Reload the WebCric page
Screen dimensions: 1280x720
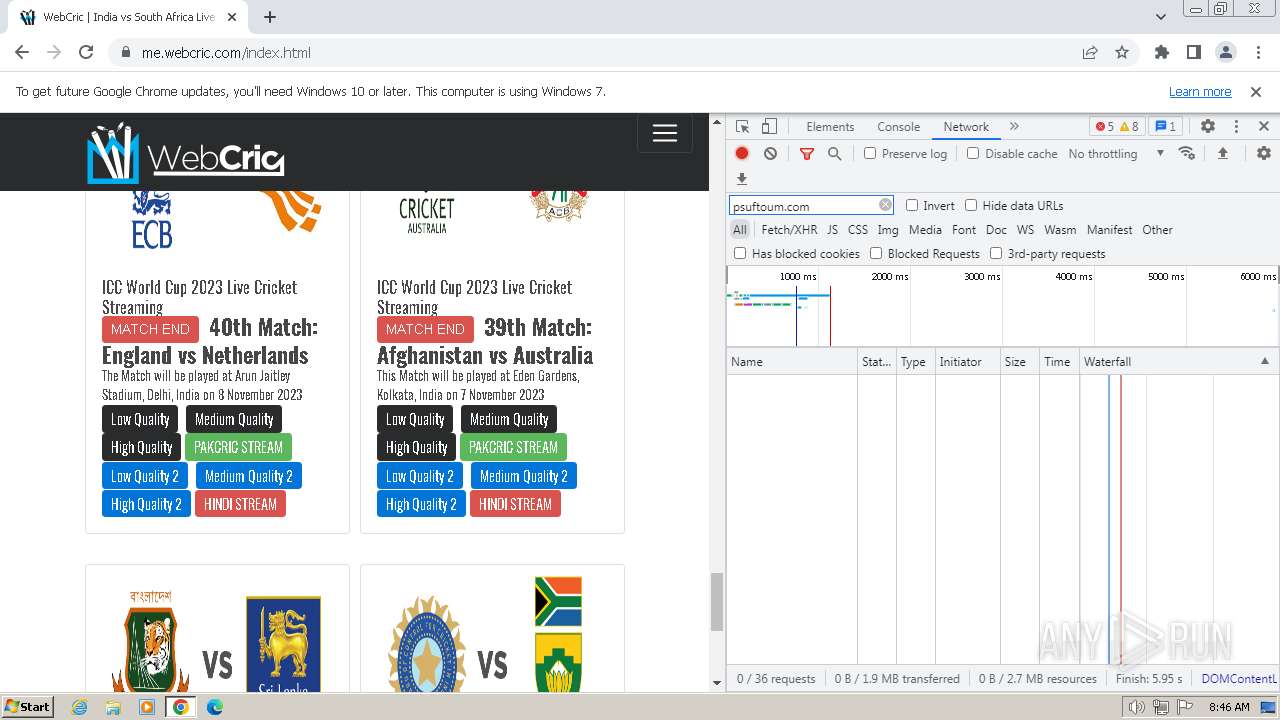(86, 52)
